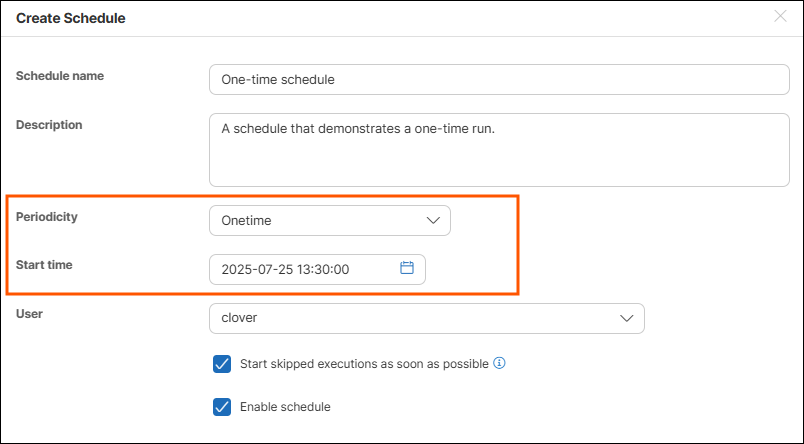
Task: Click the Start time label
Action: [x=44, y=265]
